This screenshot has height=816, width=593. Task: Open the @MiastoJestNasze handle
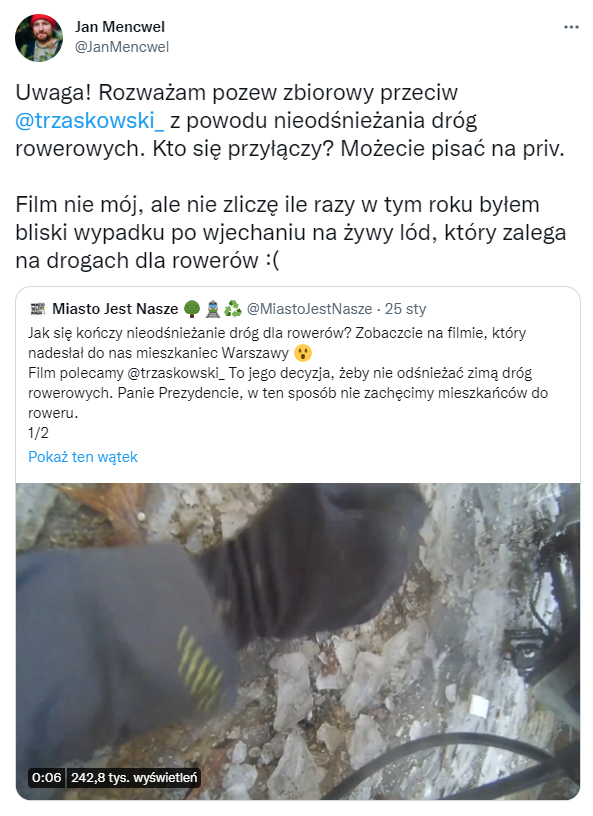tap(309, 309)
